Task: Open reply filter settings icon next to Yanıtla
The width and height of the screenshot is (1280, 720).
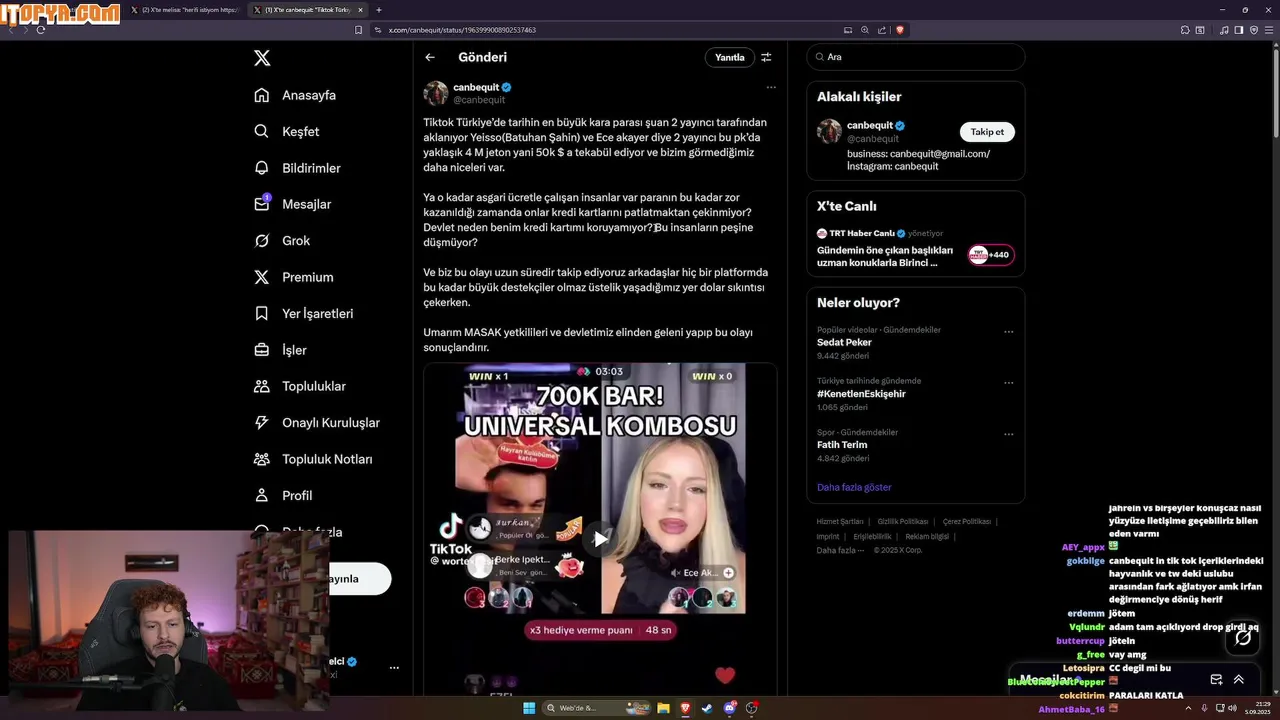Action: pos(766,57)
